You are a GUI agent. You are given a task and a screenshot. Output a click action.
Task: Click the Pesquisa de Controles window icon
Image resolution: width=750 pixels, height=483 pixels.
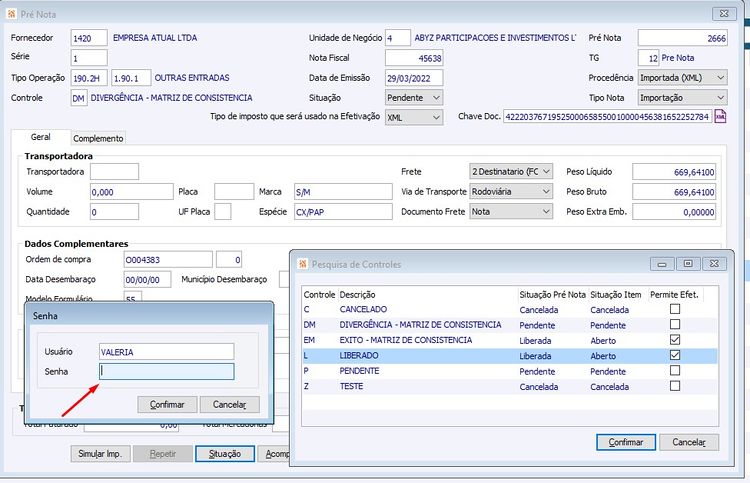pyautogui.click(x=300, y=264)
